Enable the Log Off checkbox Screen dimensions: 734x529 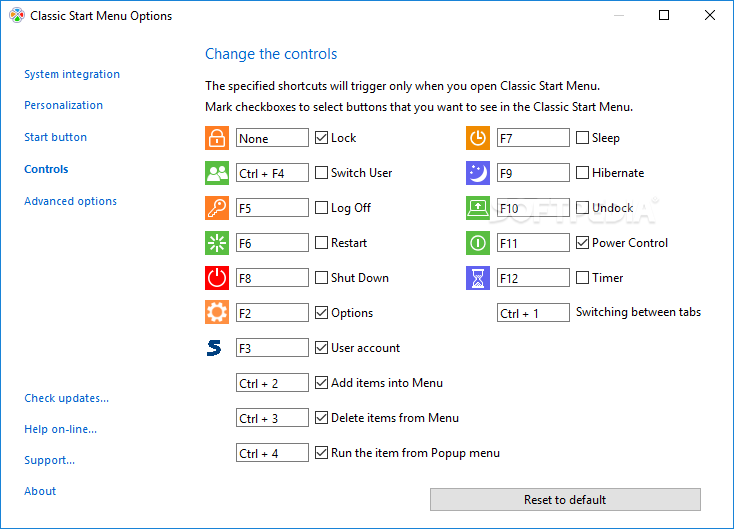(x=321, y=207)
